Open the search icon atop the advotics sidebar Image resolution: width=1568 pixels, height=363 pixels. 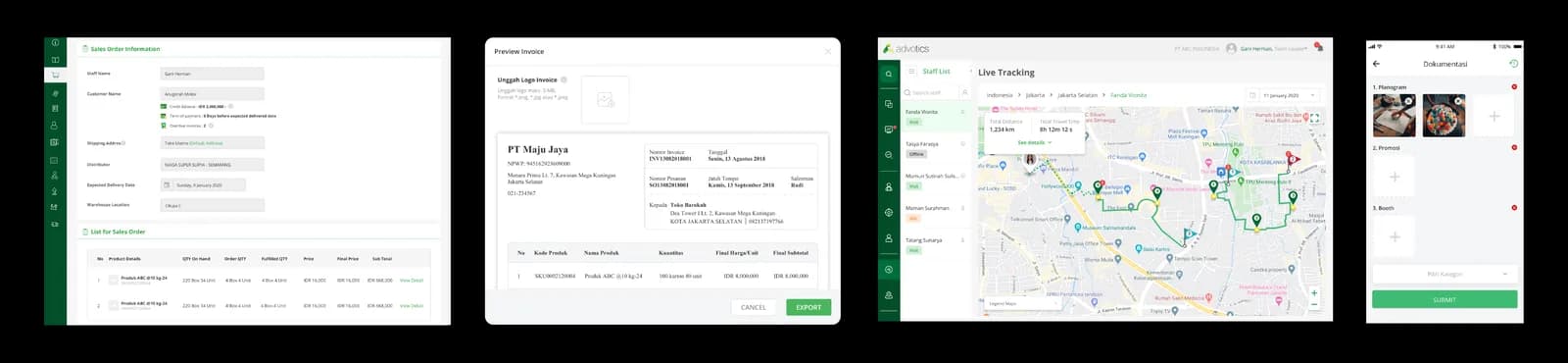(x=889, y=74)
